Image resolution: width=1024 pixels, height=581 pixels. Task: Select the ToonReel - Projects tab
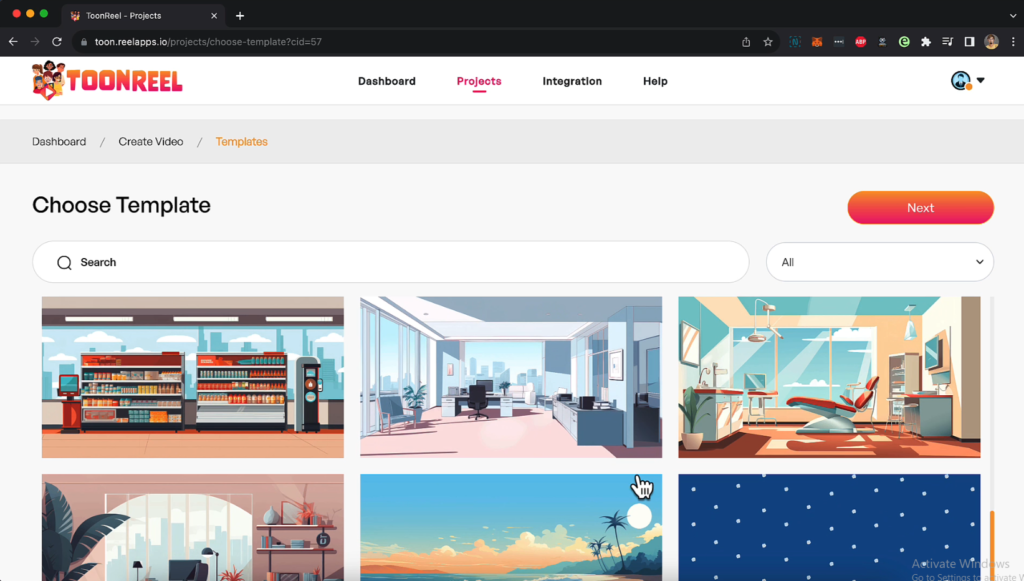143,16
